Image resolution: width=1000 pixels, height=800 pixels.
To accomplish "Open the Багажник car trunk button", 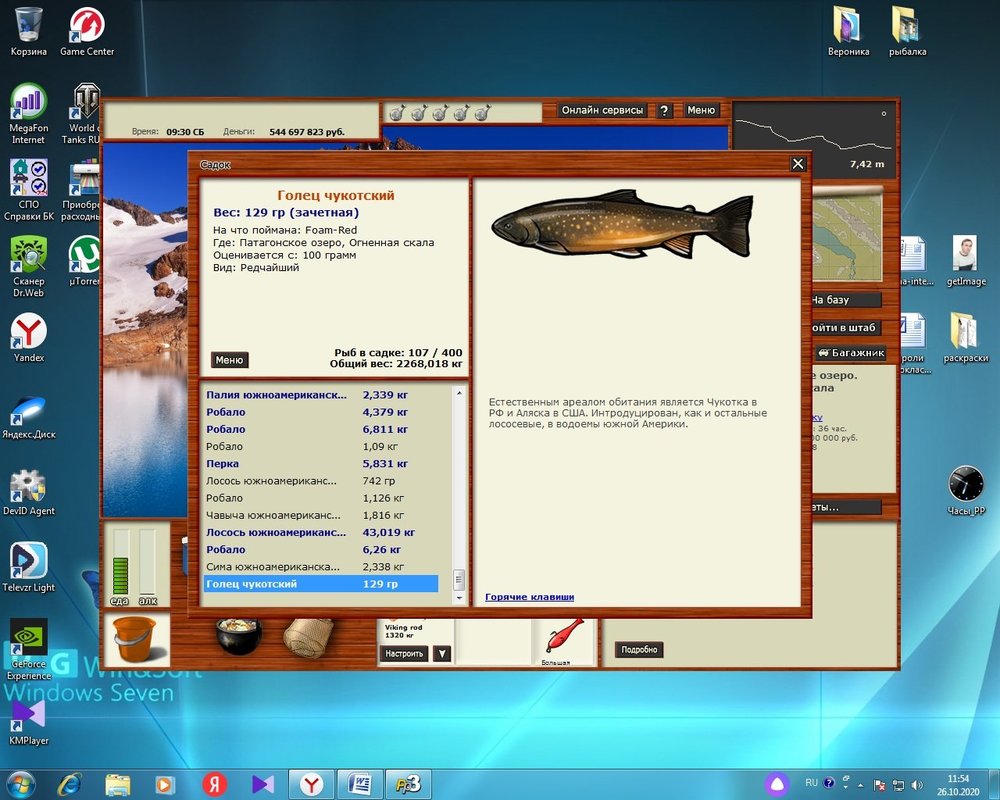I will coord(851,353).
